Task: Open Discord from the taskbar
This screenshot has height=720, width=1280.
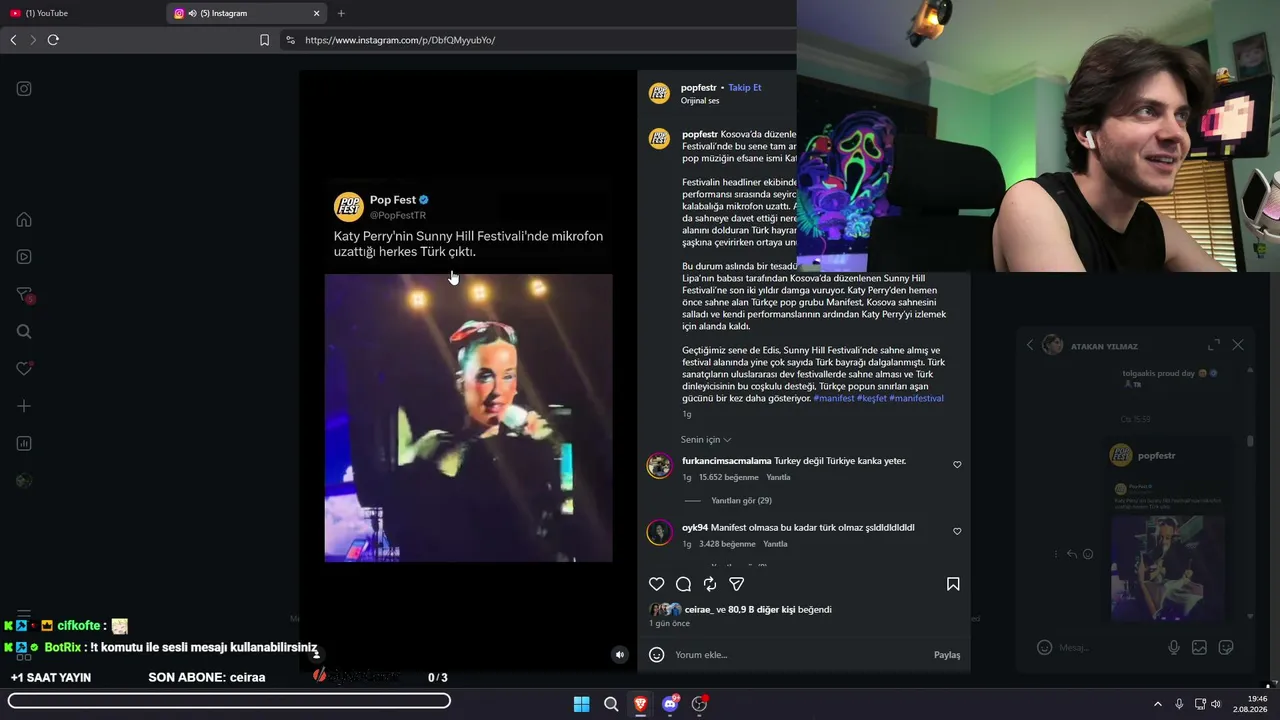Action: click(x=670, y=704)
